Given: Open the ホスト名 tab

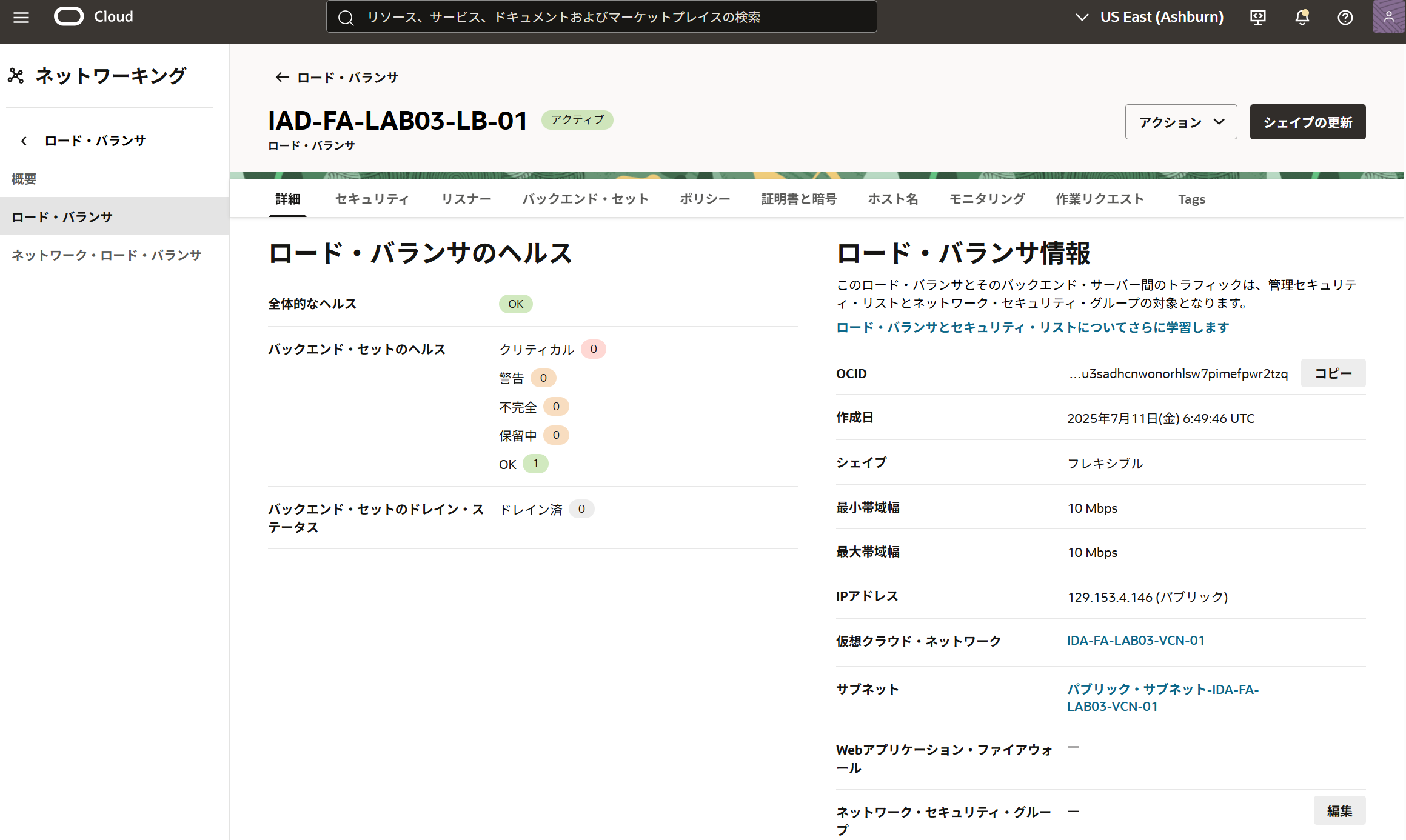Looking at the screenshot, I should 892,199.
